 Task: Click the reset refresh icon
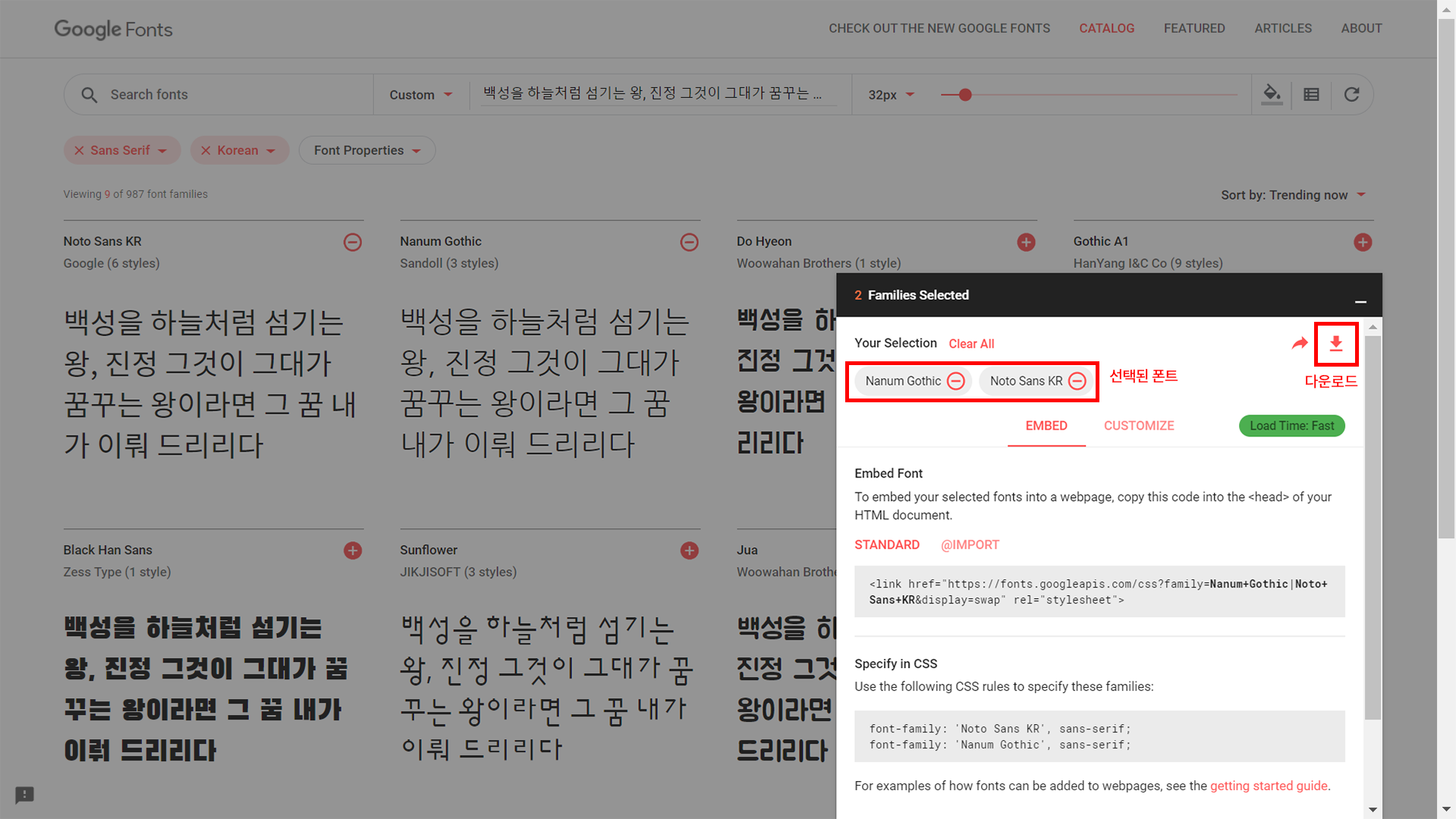pyautogui.click(x=1351, y=95)
